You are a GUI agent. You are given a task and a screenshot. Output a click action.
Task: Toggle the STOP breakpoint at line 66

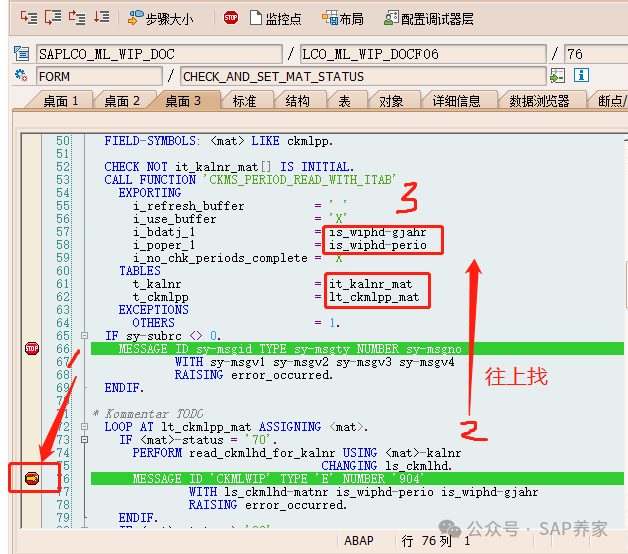(x=32, y=349)
